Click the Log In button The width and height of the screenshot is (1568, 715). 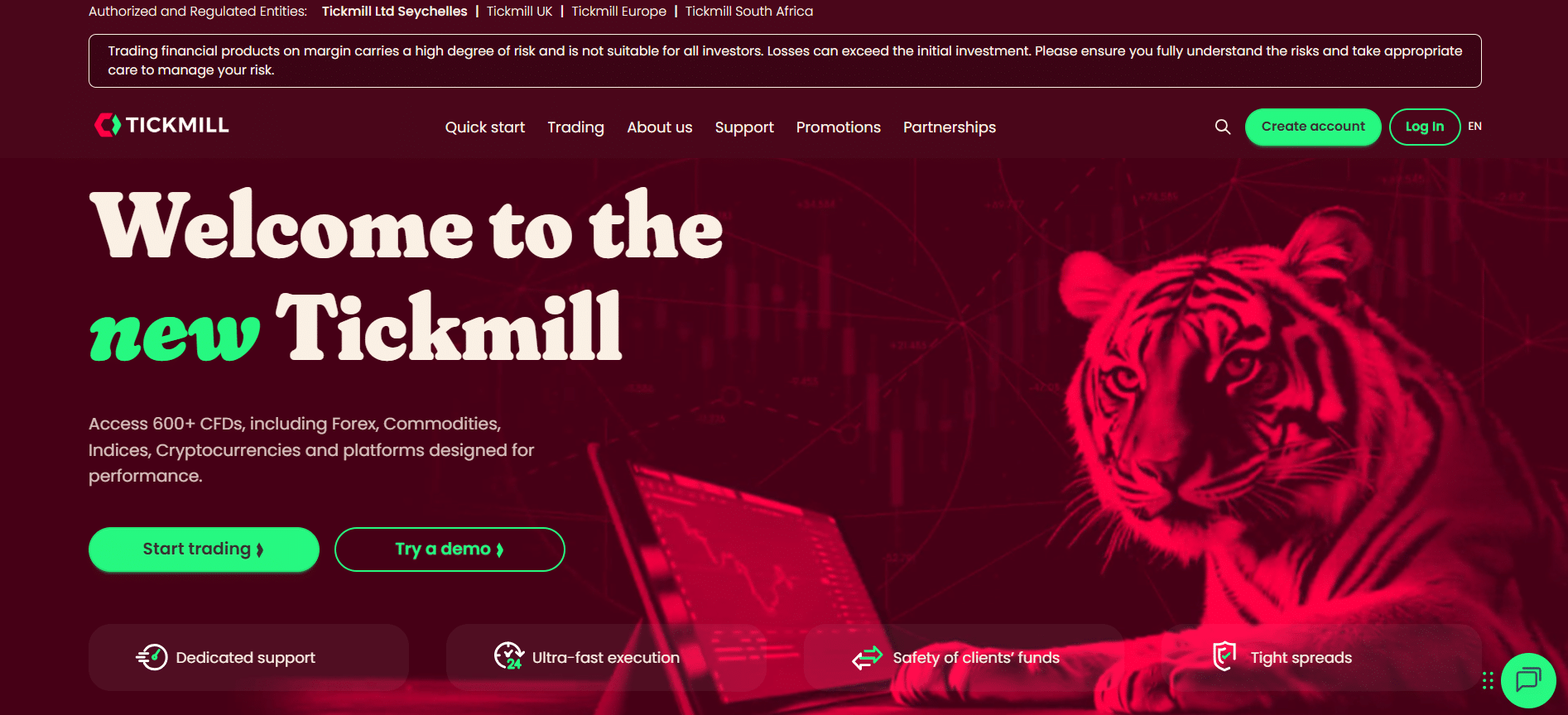(1424, 127)
